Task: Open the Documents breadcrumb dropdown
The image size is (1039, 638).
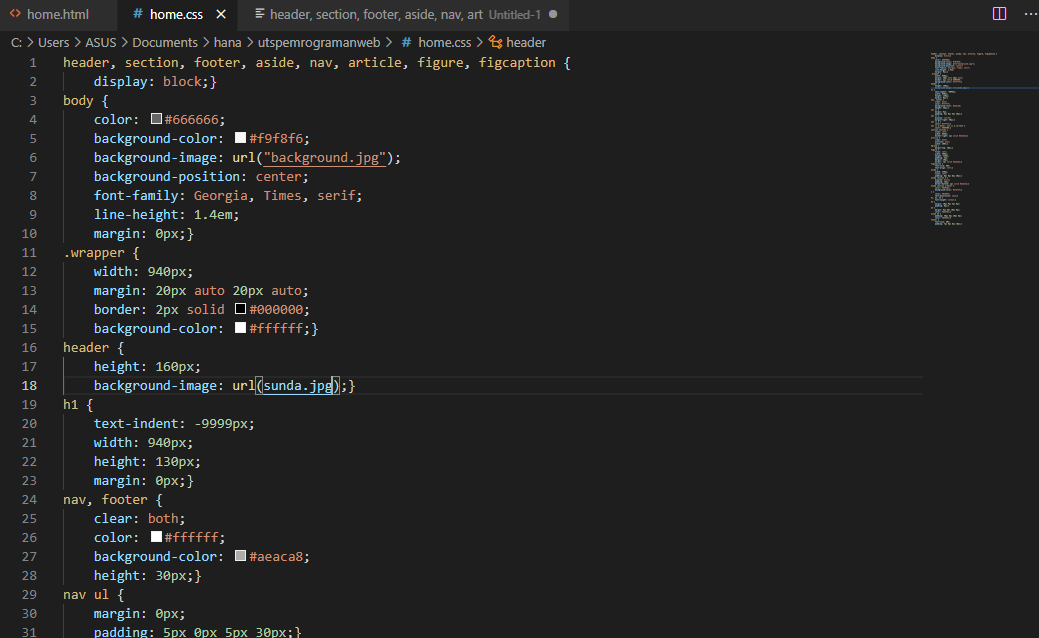Action: [165, 42]
